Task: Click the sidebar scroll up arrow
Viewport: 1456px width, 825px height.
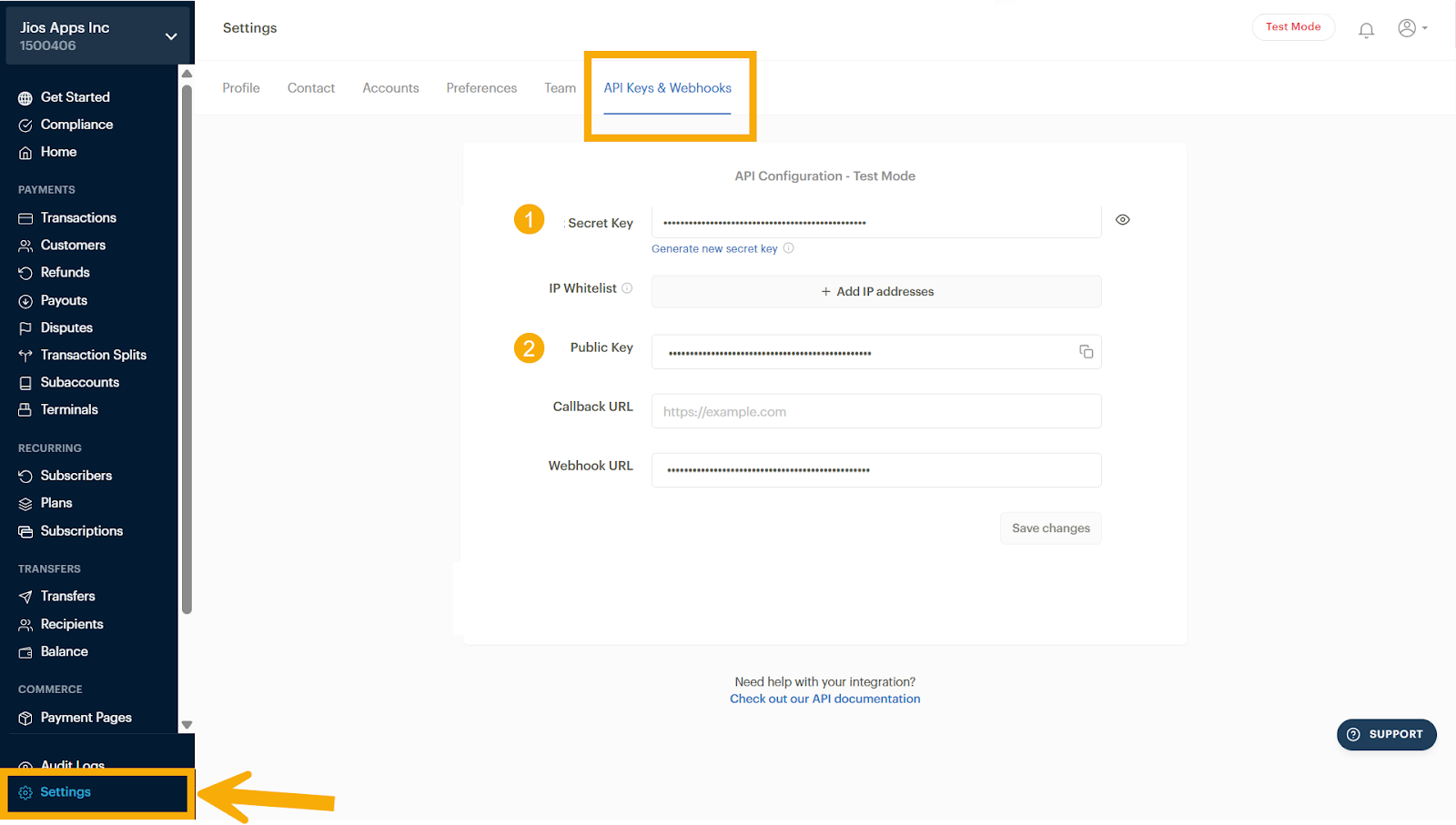Action: coord(187,74)
